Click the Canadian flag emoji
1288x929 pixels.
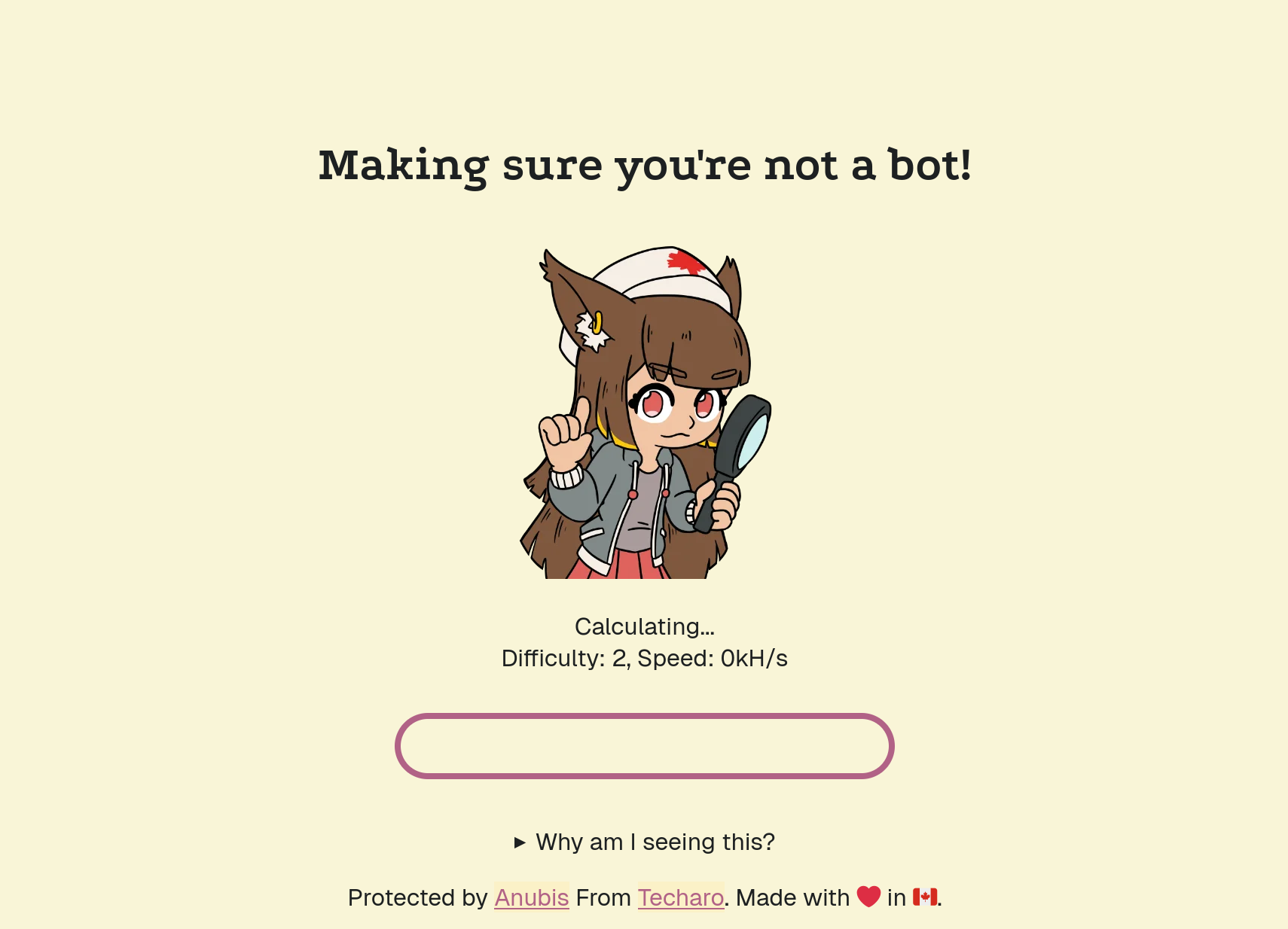[x=925, y=897]
